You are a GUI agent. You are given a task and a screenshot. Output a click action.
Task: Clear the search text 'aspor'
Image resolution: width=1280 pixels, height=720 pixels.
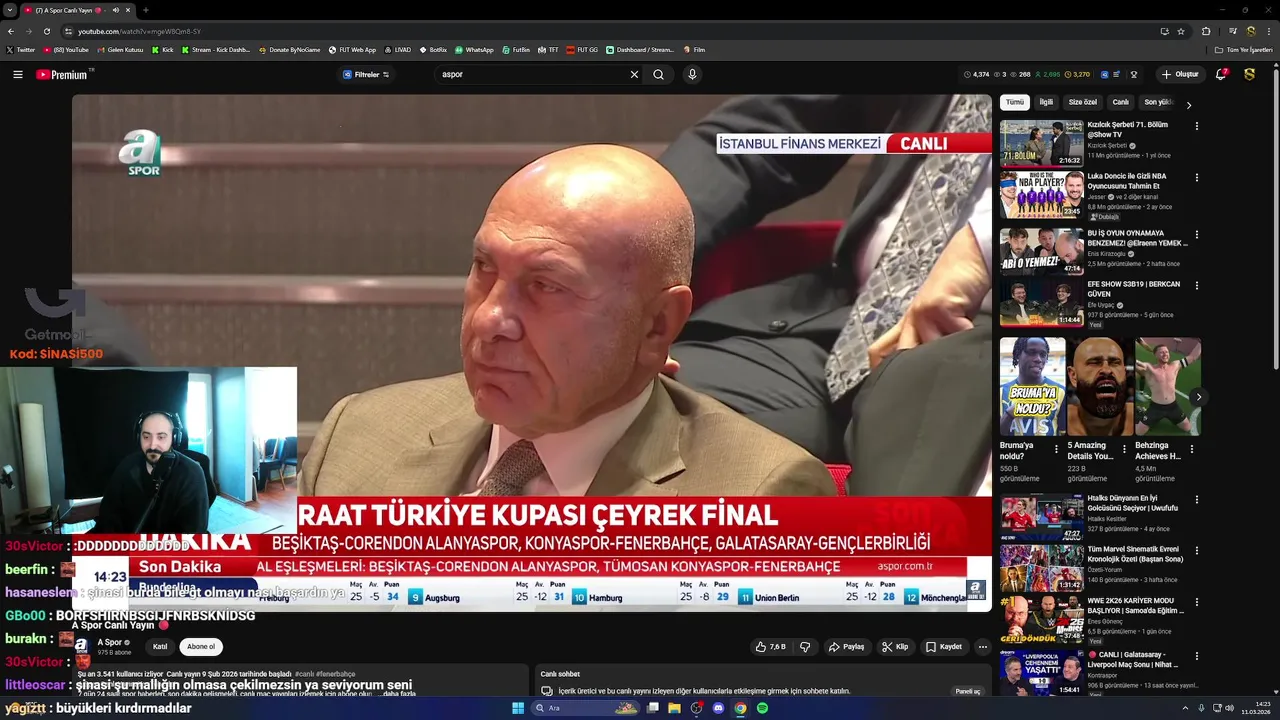tap(634, 74)
